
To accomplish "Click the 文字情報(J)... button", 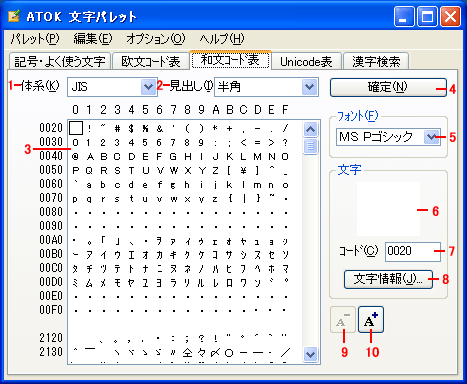I will (x=388, y=279).
